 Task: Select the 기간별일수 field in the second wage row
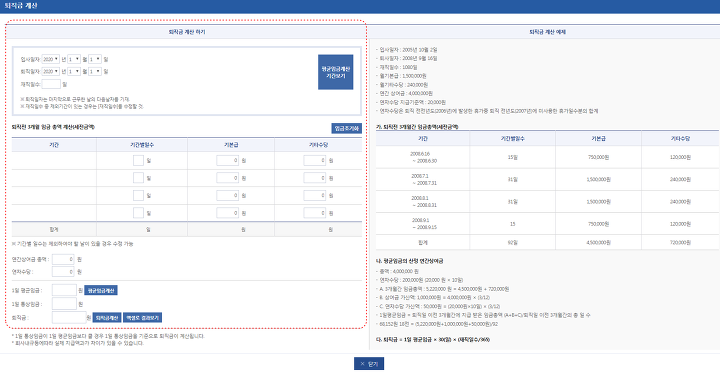(x=138, y=178)
